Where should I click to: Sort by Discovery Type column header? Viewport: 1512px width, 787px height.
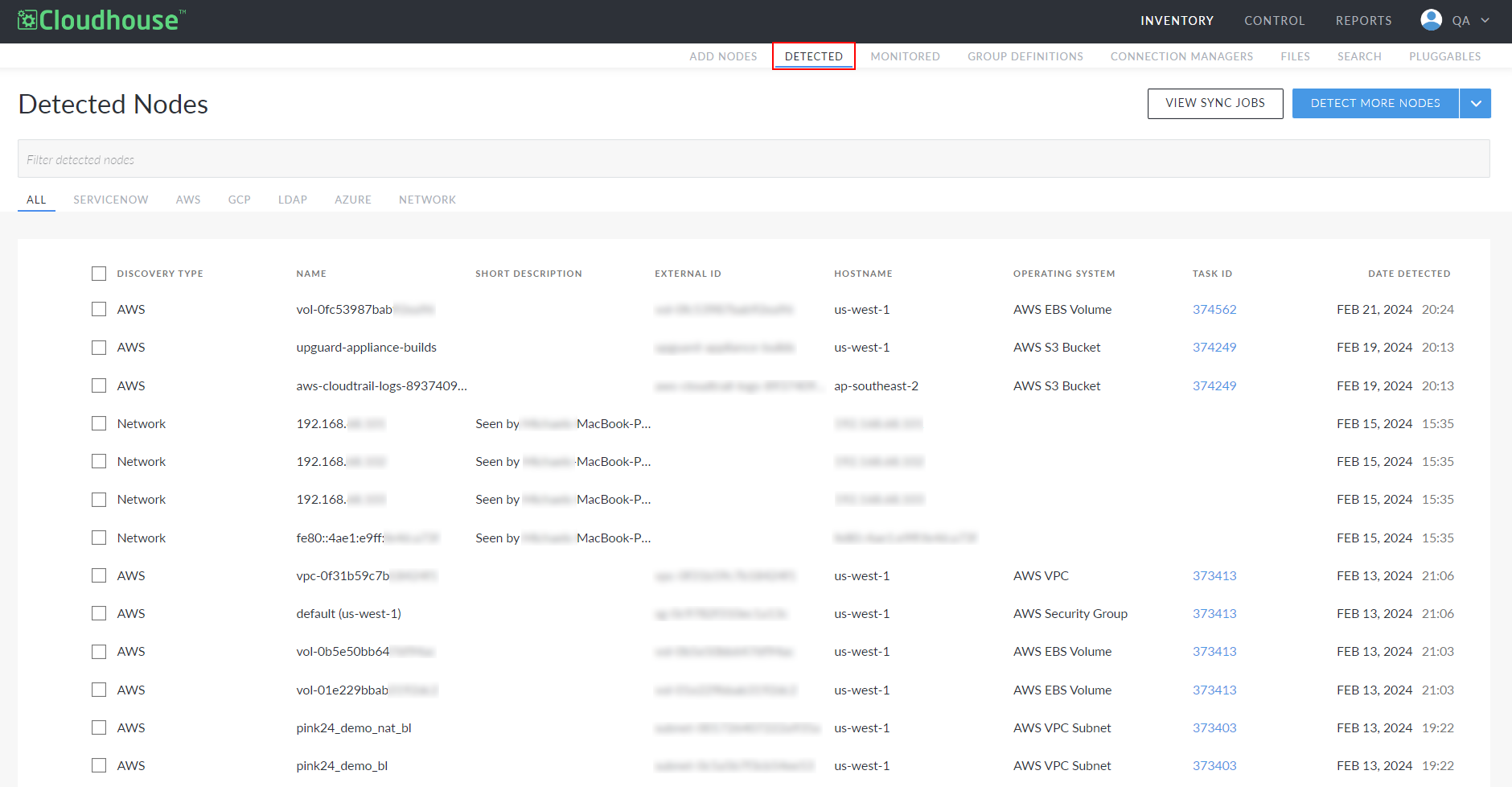[160, 274]
